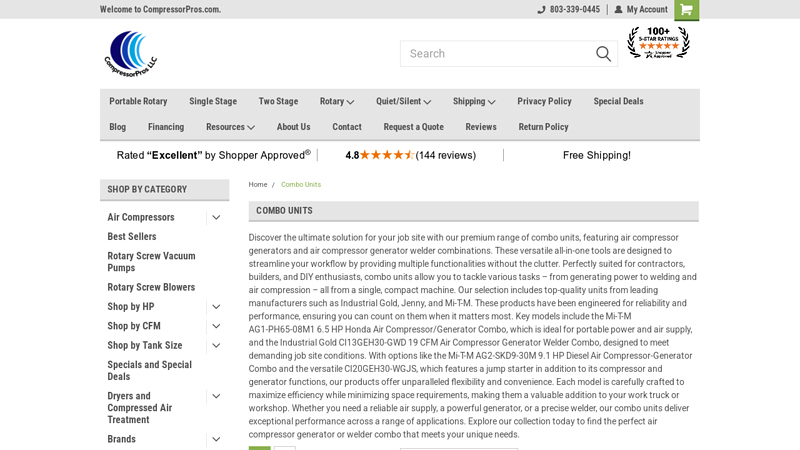Expand the Shop by HP category
The image size is (800, 450).
216,307
